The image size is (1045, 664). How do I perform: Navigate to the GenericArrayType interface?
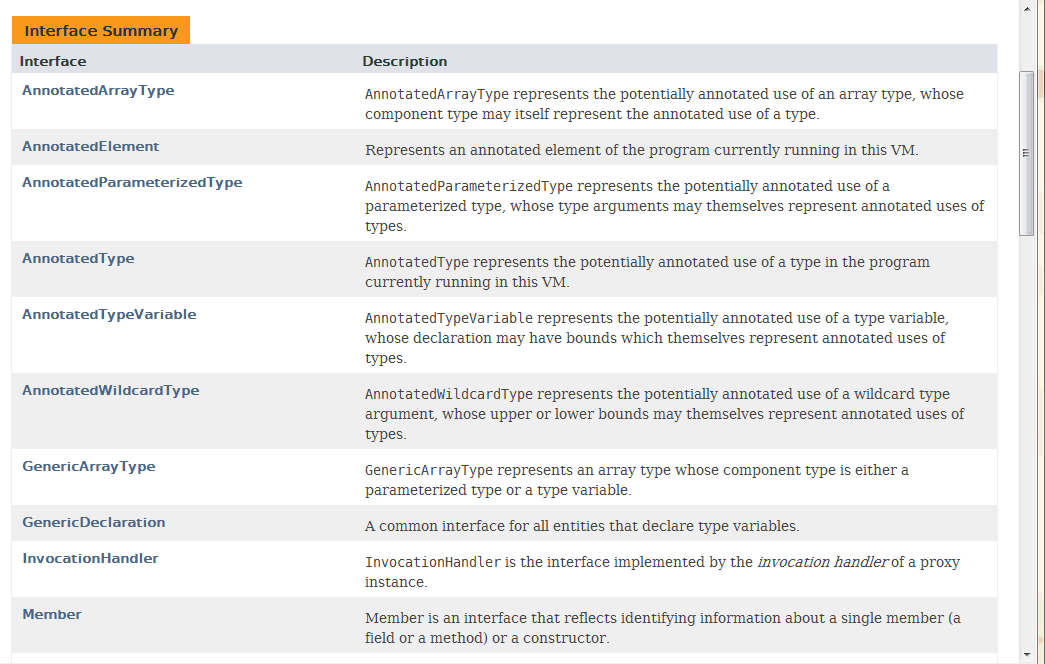pos(89,467)
